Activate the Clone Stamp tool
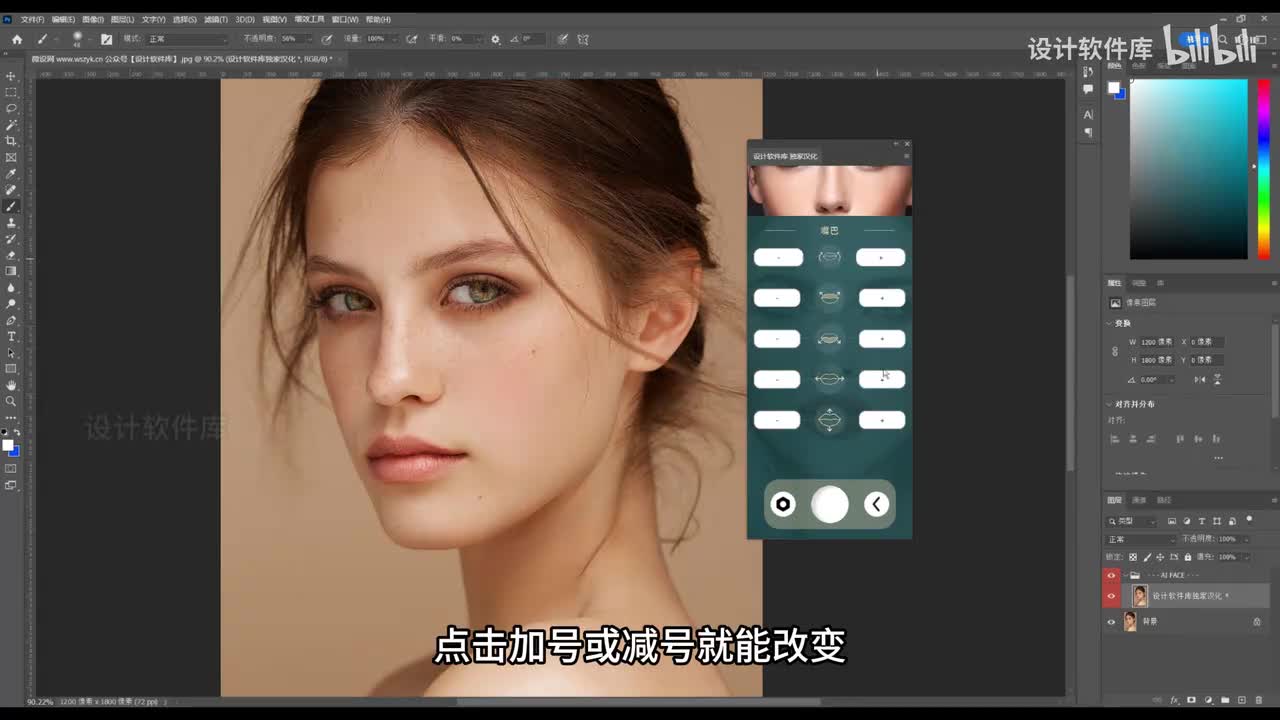Viewport: 1280px width, 720px height. [11, 223]
